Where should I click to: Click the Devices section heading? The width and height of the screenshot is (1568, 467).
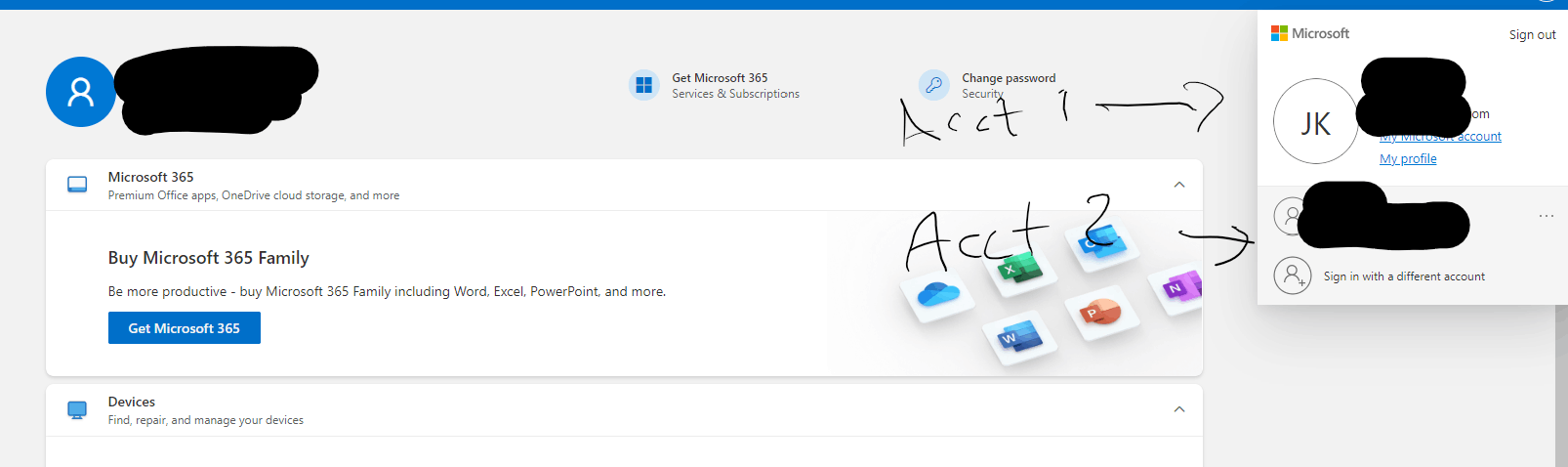(x=132, y=402)
